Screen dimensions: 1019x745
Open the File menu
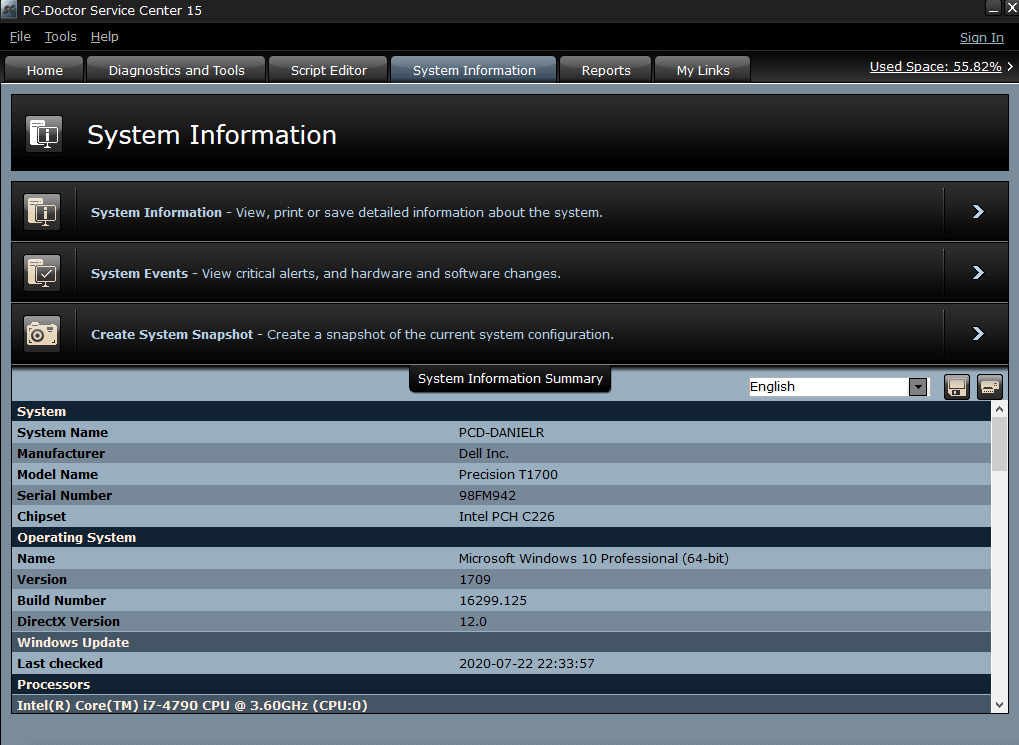point(20,37)
